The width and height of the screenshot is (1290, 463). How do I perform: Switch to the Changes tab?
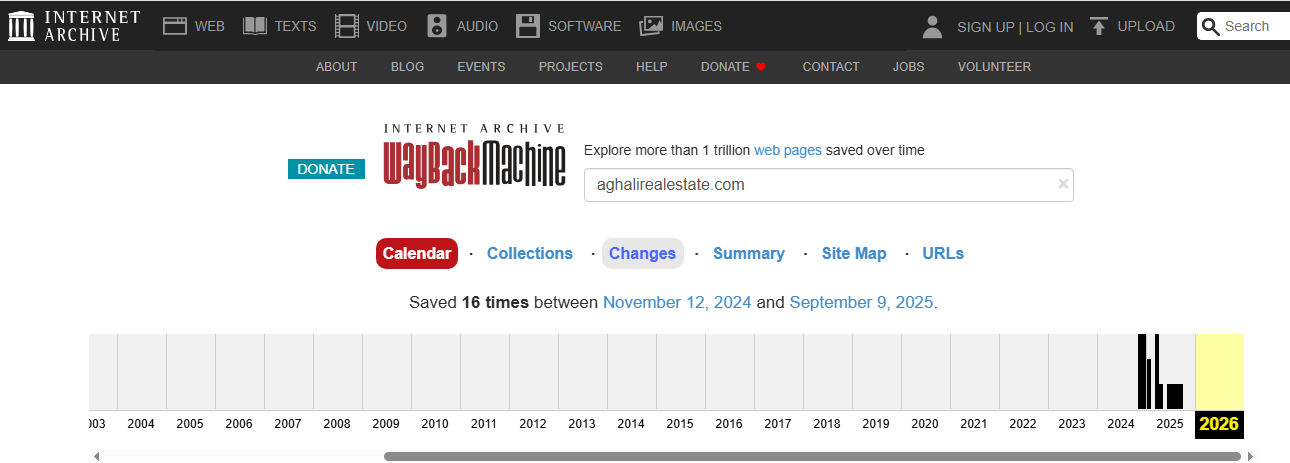(642, 253)
